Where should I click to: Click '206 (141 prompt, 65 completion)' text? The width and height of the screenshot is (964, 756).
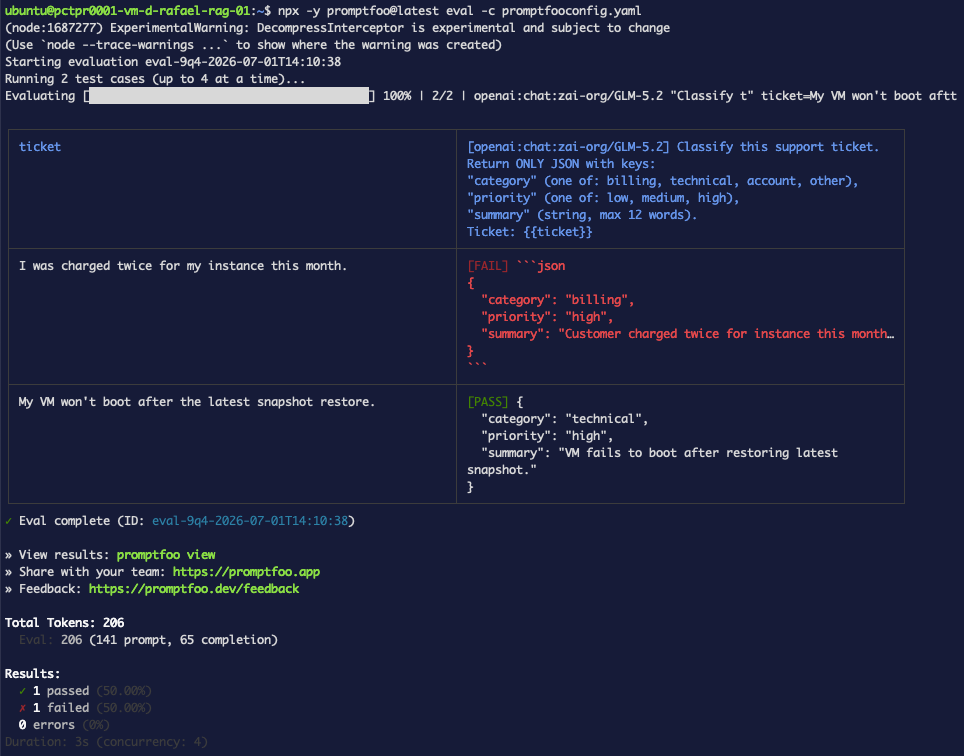coord(169,640)
